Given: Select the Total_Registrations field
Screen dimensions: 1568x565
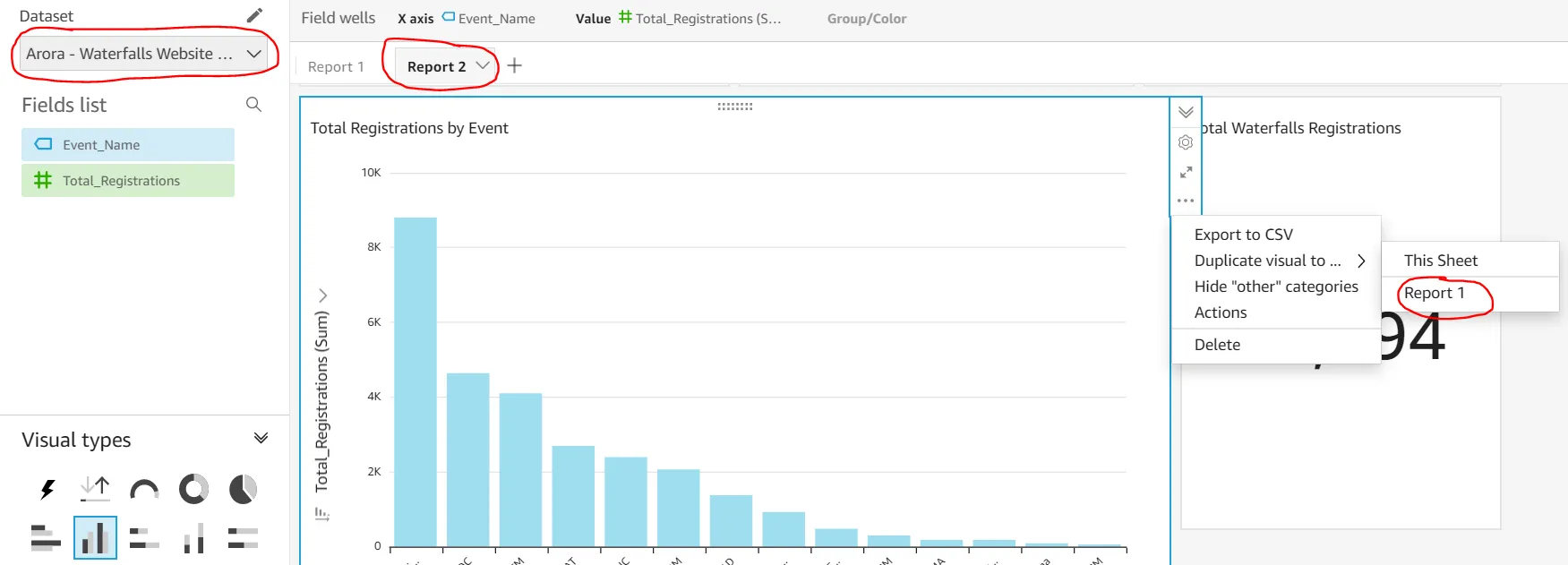Looking at the screenshot, I should coord(128,180).
